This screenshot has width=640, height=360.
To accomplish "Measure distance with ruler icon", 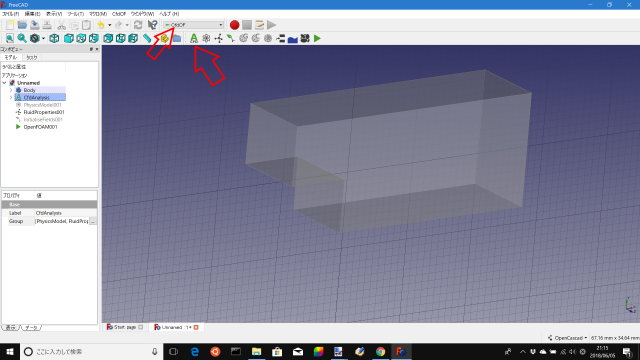I will tap(147, 38).
